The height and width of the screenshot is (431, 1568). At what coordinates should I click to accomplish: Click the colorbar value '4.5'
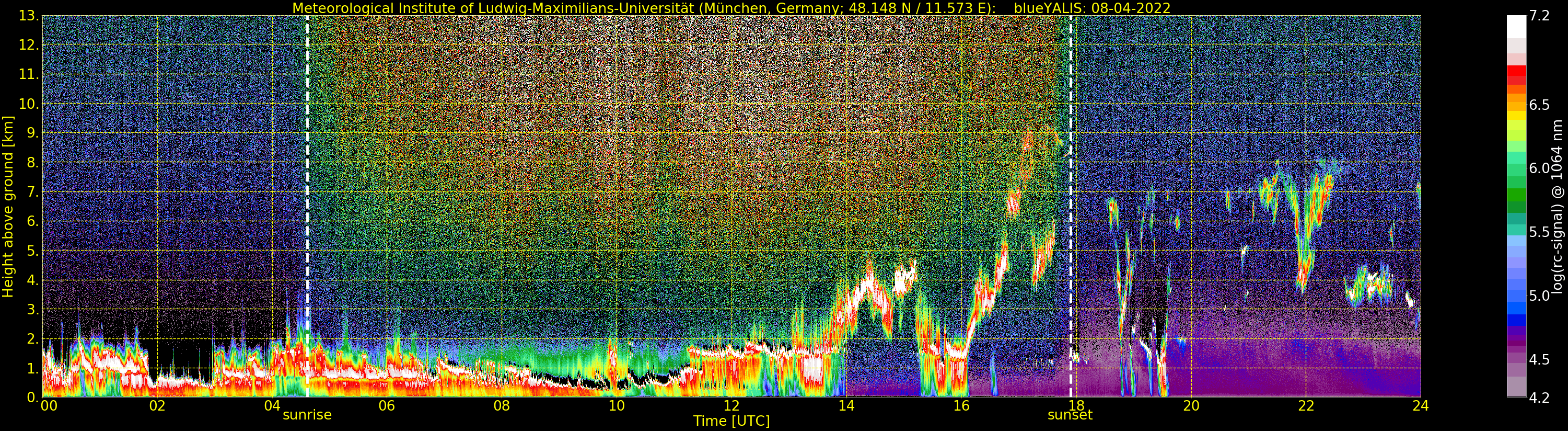click(1539, 359)
